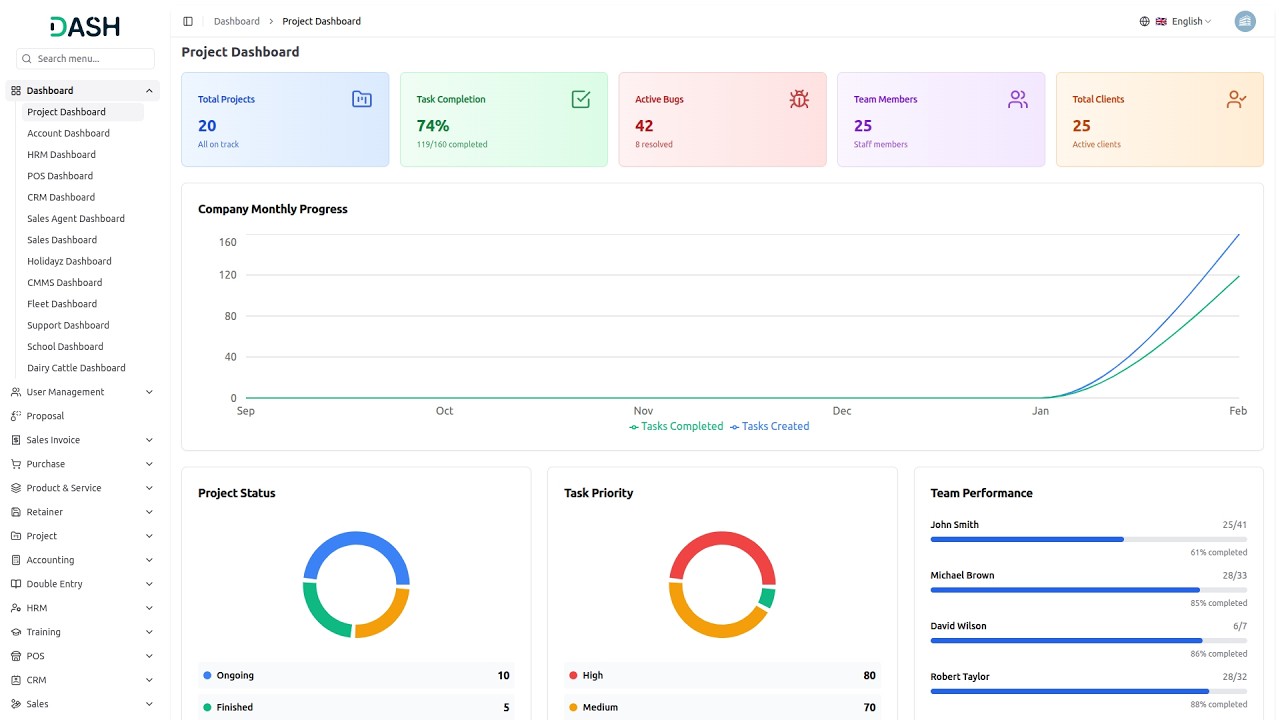Toggle Tasks Completed legend series
This screenshot has width=1280, height=720.
676,426
